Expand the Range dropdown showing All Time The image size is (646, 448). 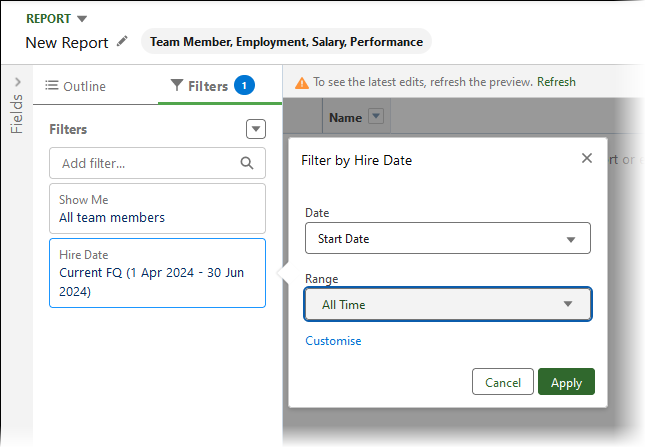point(447,304)
